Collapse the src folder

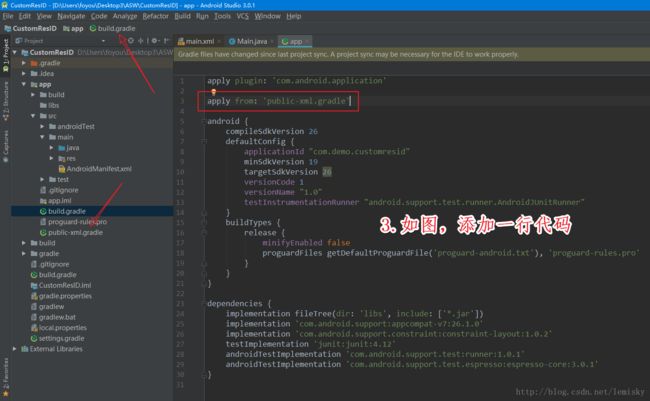click(33, 116)
